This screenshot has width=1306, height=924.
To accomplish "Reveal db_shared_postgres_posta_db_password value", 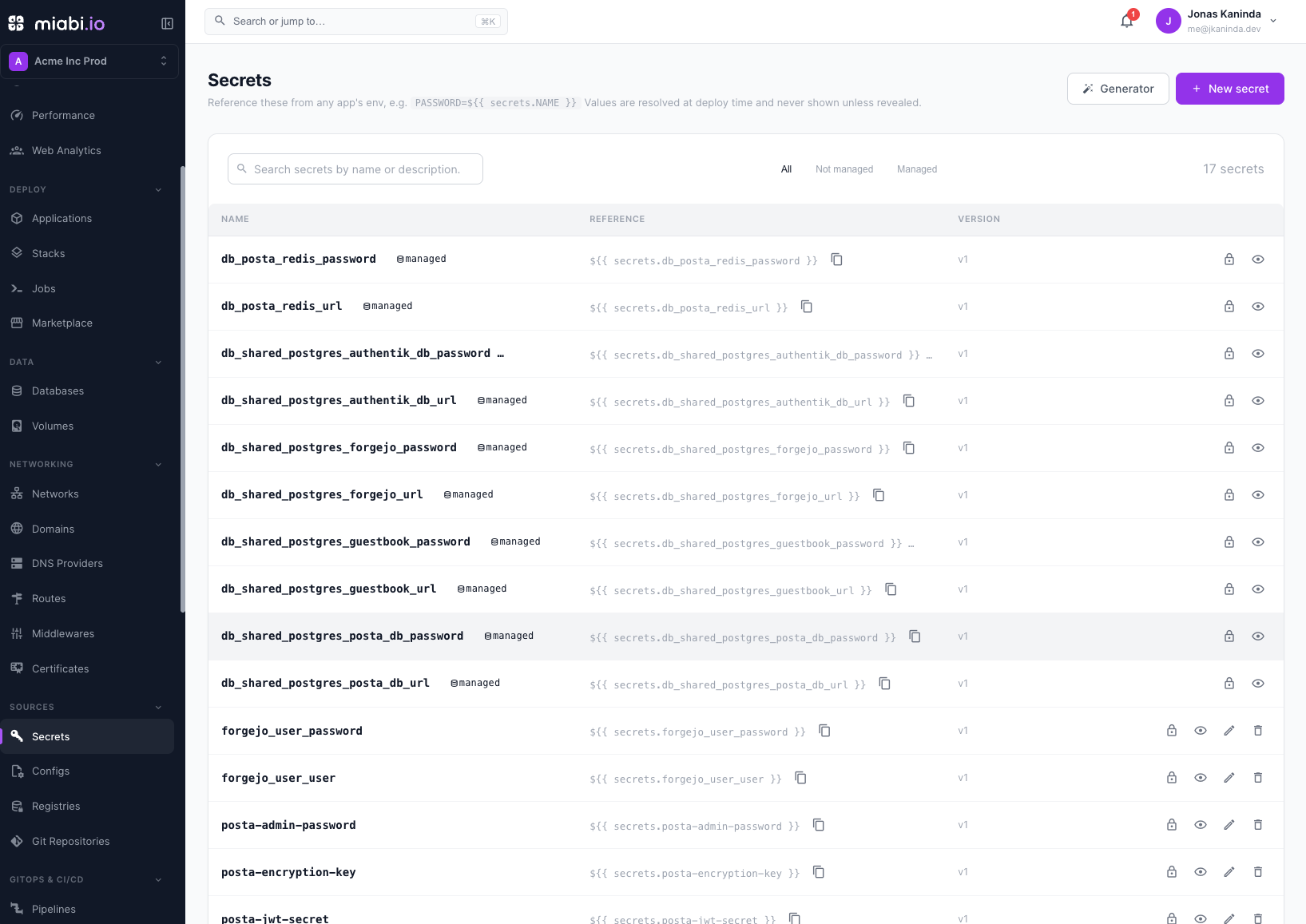I will click(x=1258, y=636).
